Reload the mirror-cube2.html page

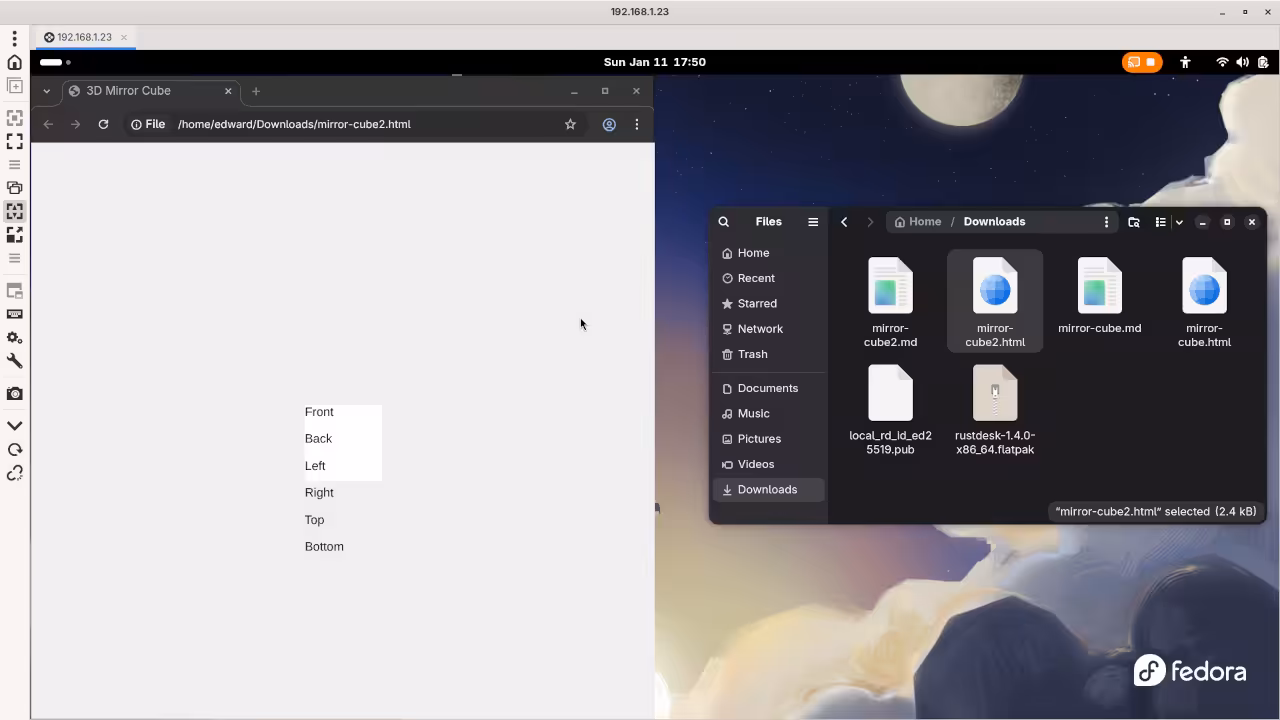103,125
